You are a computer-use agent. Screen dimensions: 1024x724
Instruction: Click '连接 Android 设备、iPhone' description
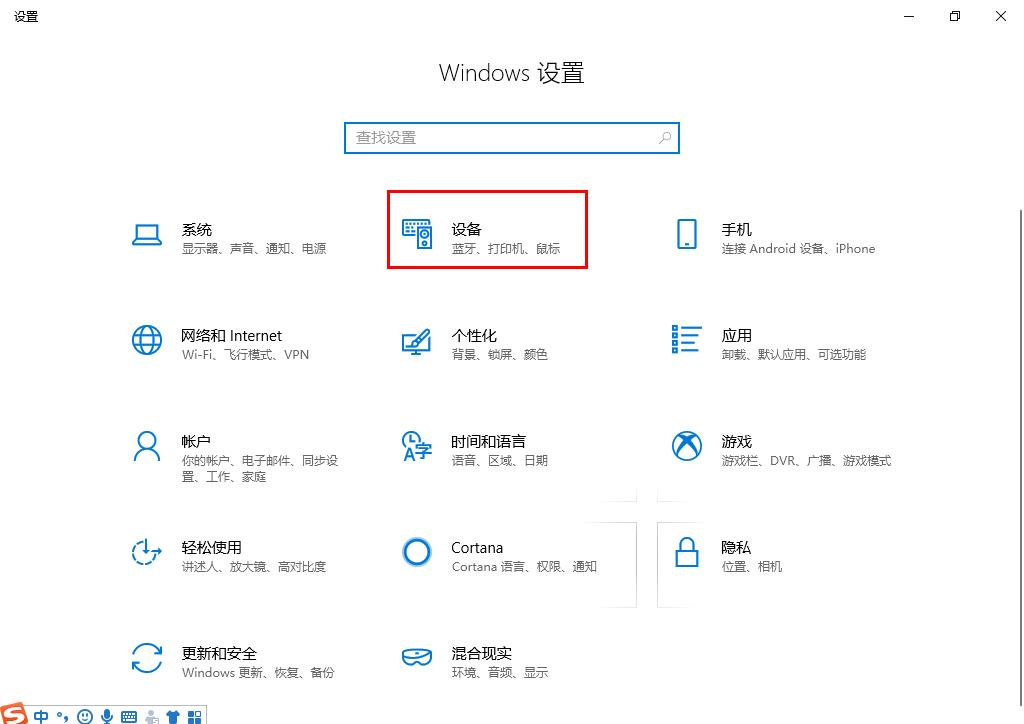[798, 249]
